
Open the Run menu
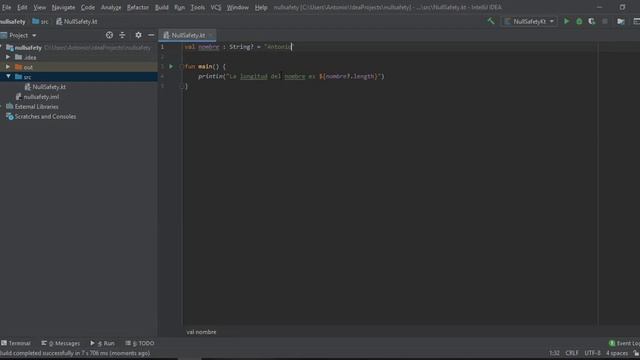(x=179, y=7)
